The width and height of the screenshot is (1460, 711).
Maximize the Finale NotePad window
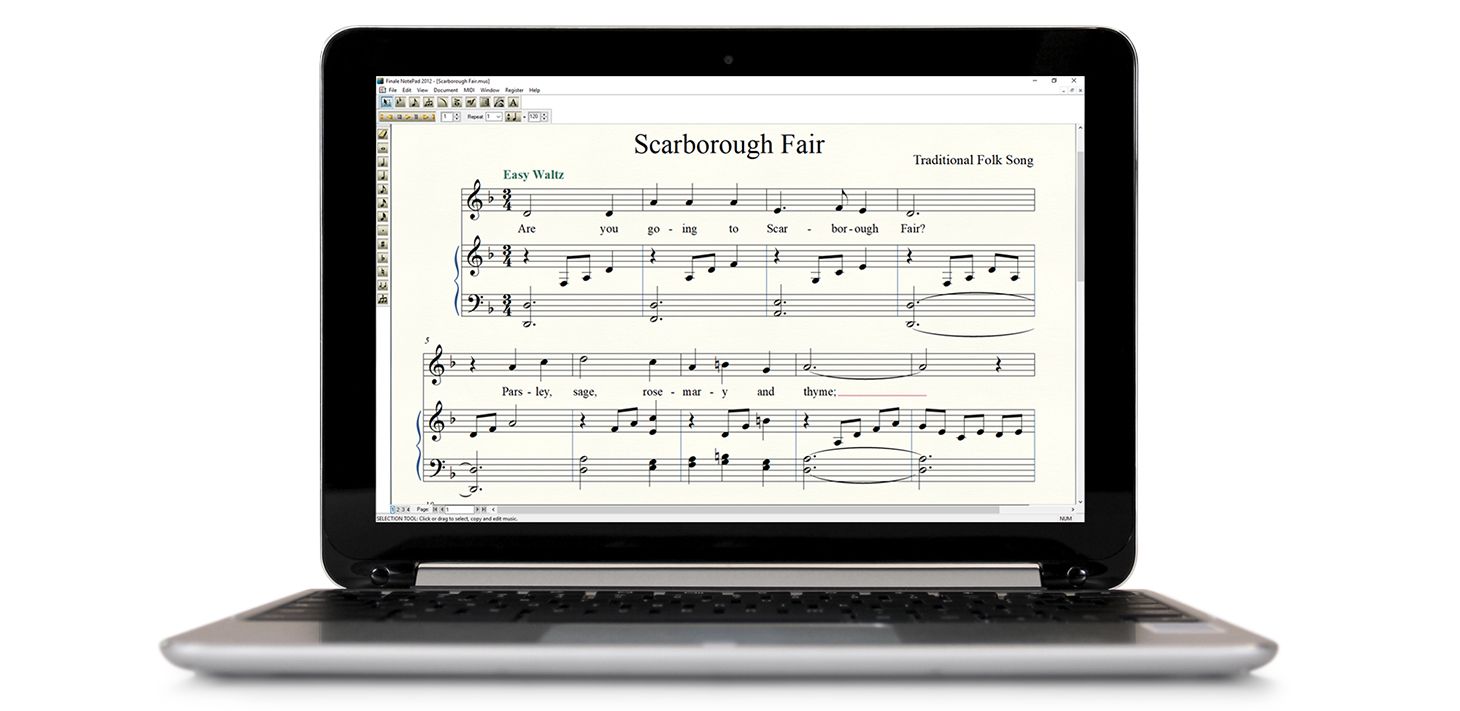tap(1054, 80)
